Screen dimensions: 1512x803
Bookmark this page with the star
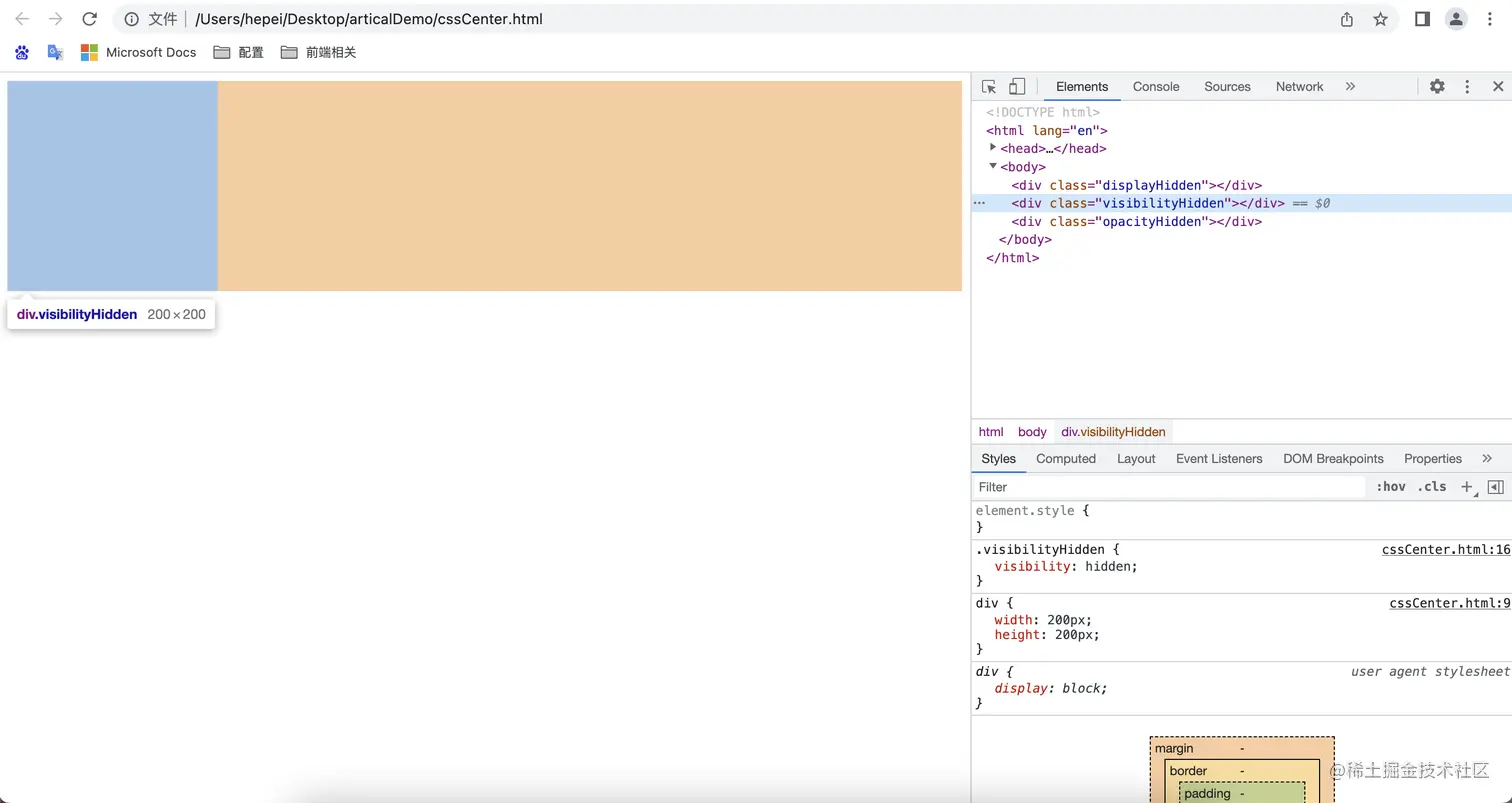[x=1381, y=19]
